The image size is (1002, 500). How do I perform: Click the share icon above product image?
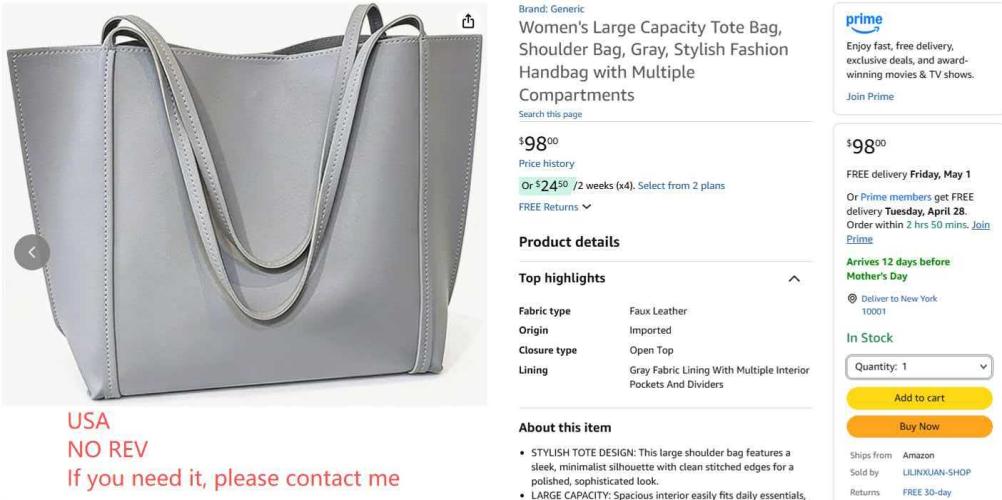click(468, 20)
